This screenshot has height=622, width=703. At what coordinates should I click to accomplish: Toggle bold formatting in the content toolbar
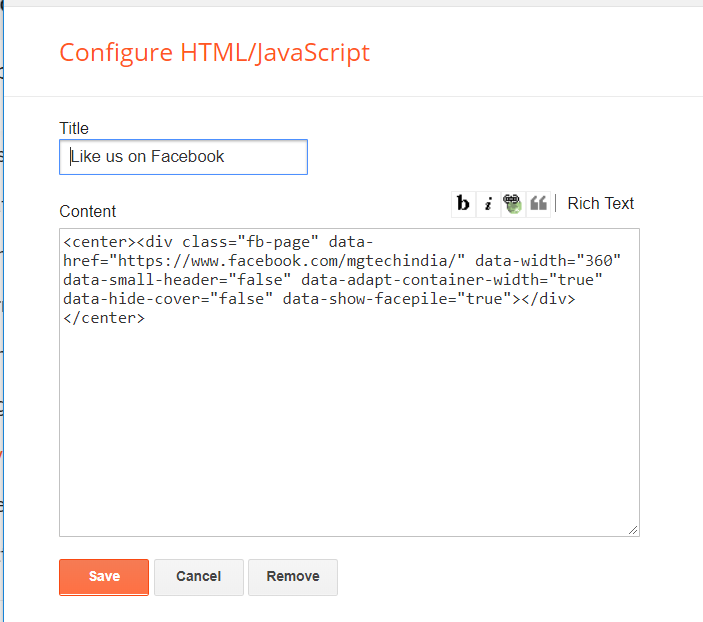coord(463,203)
